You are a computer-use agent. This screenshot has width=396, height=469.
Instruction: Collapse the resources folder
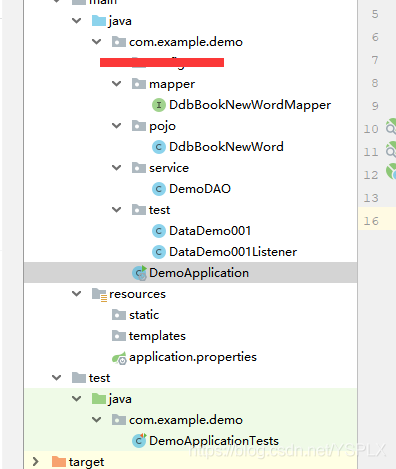tap(77, 294)
